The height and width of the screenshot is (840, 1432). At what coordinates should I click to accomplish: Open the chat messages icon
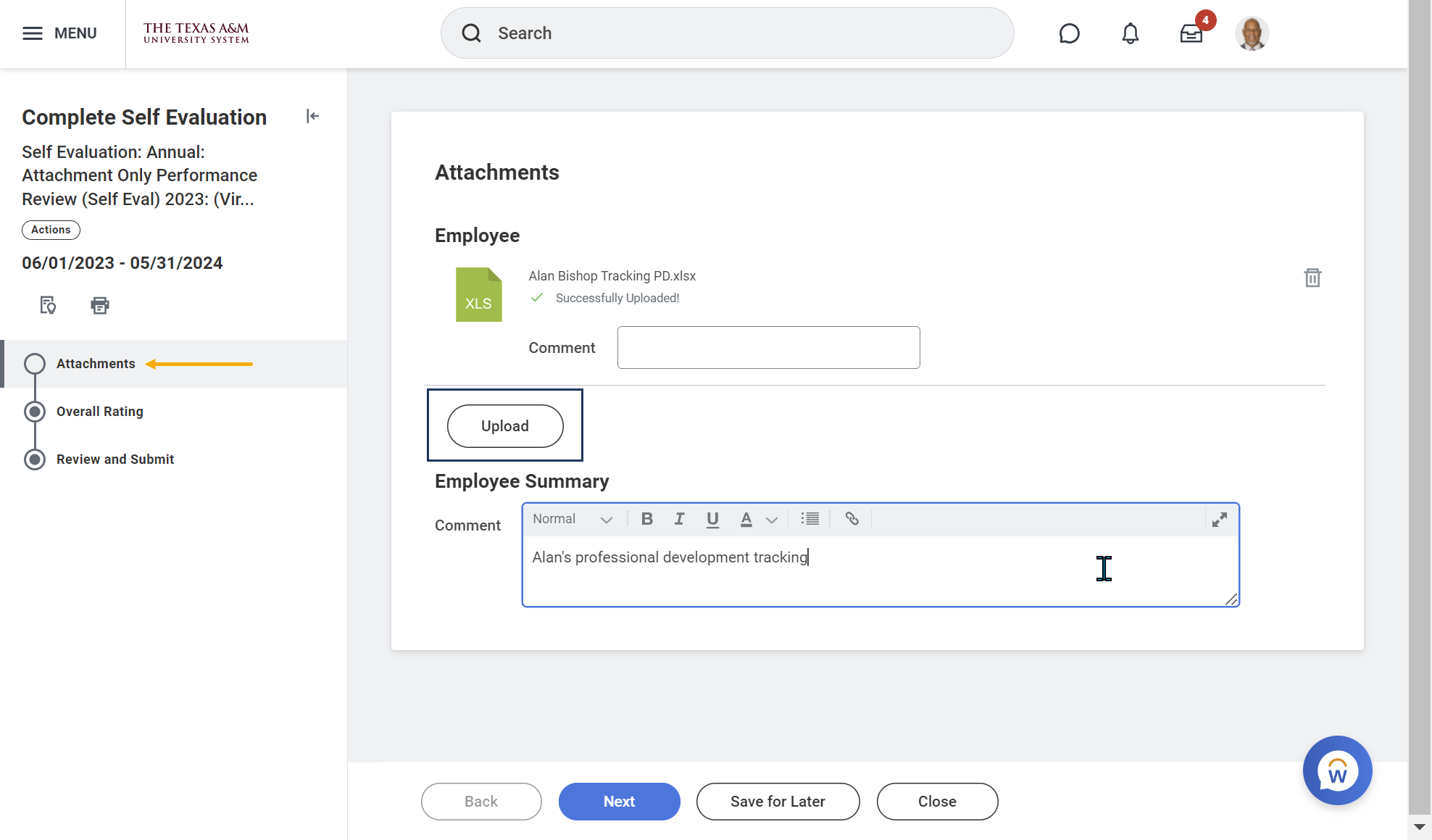pyautogui.click(x=1069, y=33)
